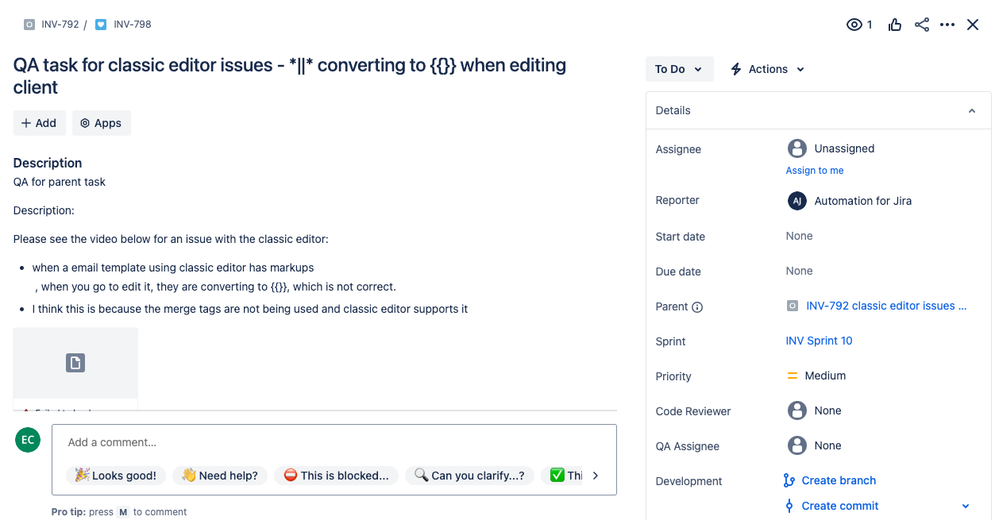This screenshot has height=520, width=999.
Task: Open the Apps button
Action: (101, 123)
